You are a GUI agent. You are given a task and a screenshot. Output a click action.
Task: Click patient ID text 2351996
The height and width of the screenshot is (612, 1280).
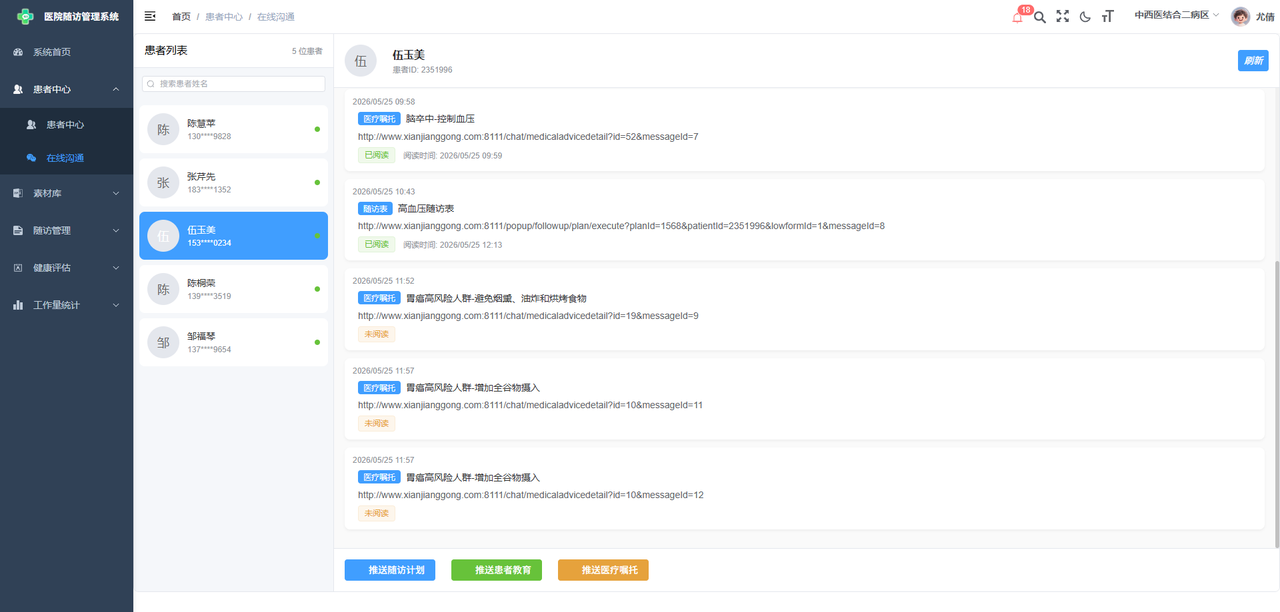click(422, 70)
